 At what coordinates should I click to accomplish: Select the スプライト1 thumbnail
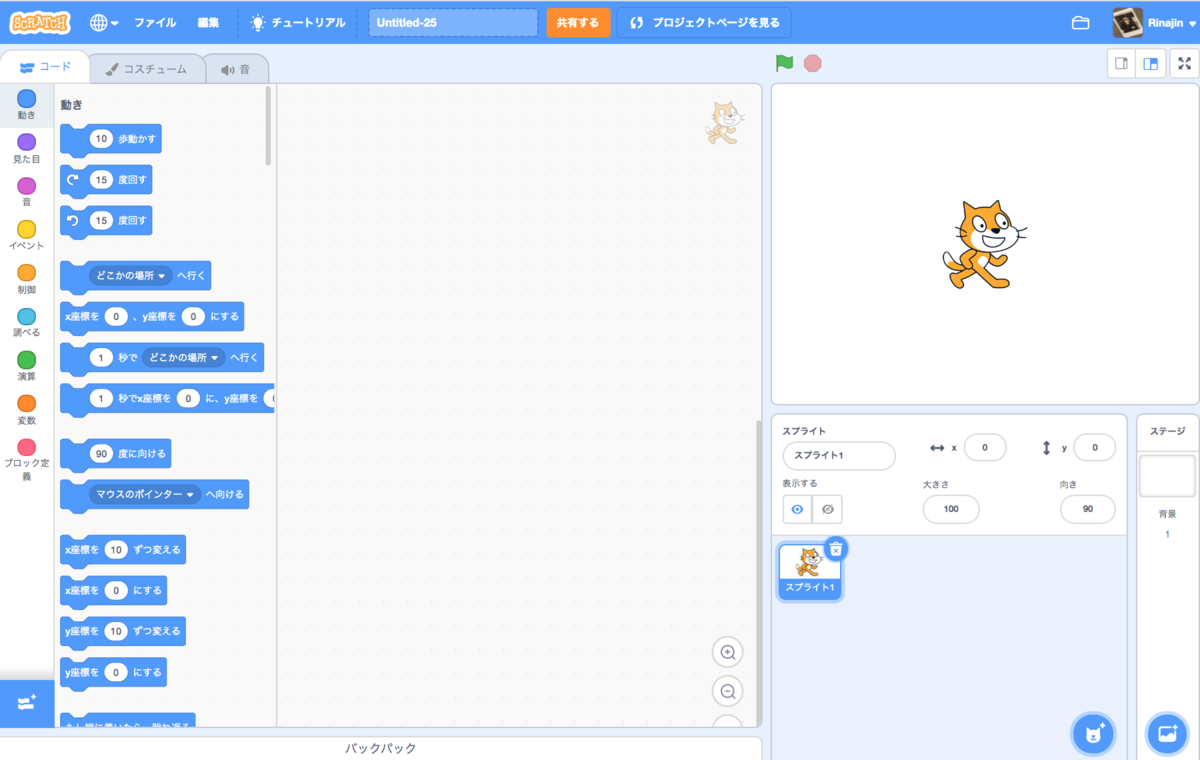coord(810,571)
